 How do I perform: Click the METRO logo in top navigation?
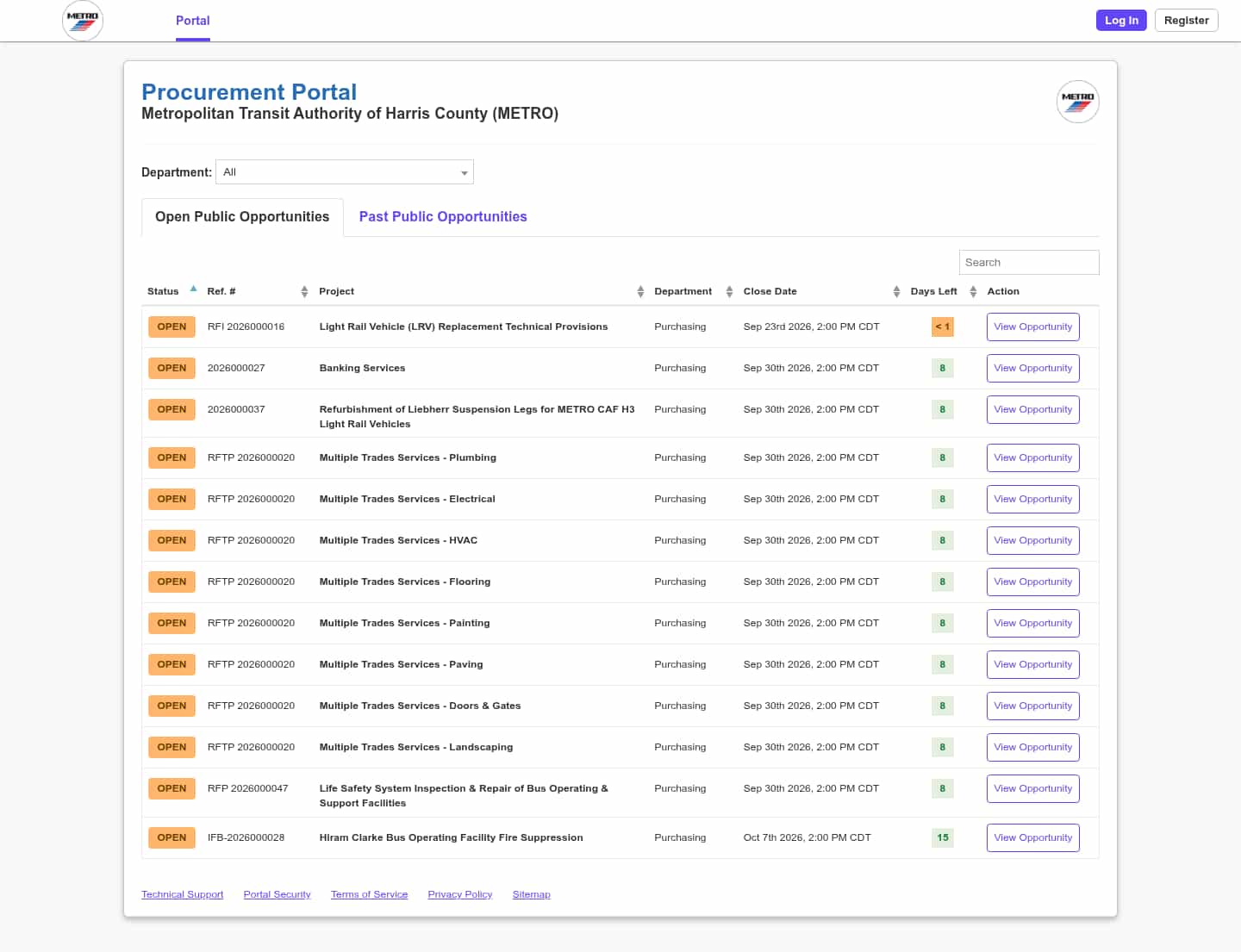pos(83,21)
